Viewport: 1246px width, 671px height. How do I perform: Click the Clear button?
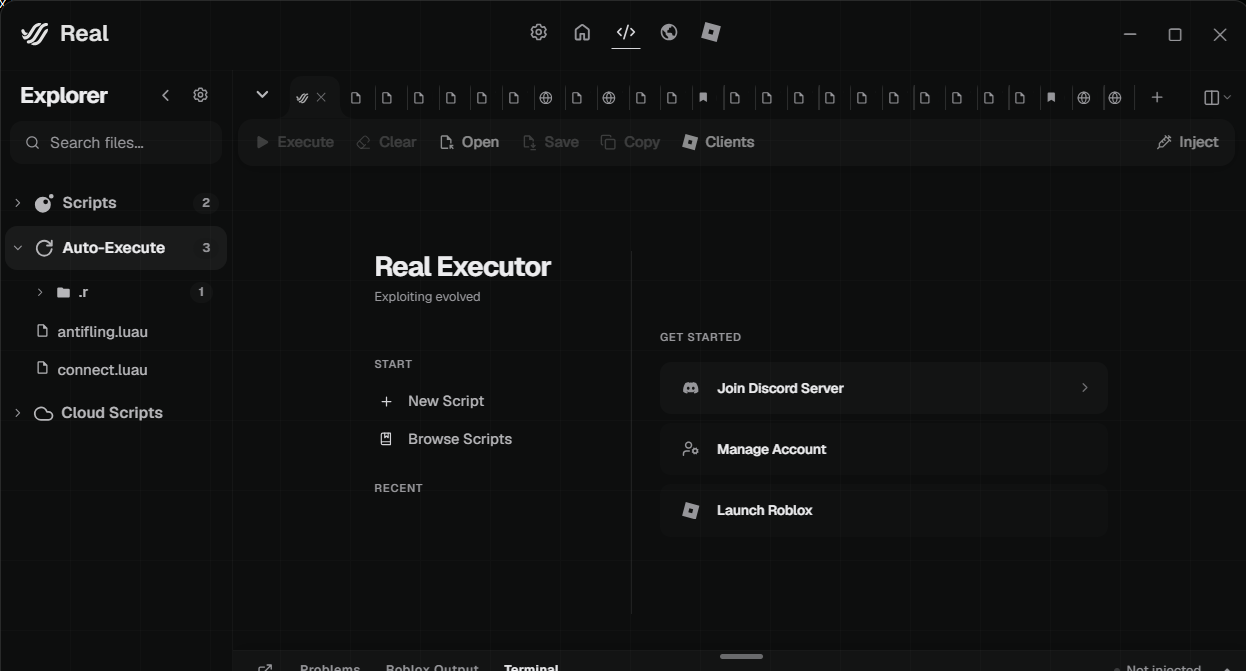[386, 142]
